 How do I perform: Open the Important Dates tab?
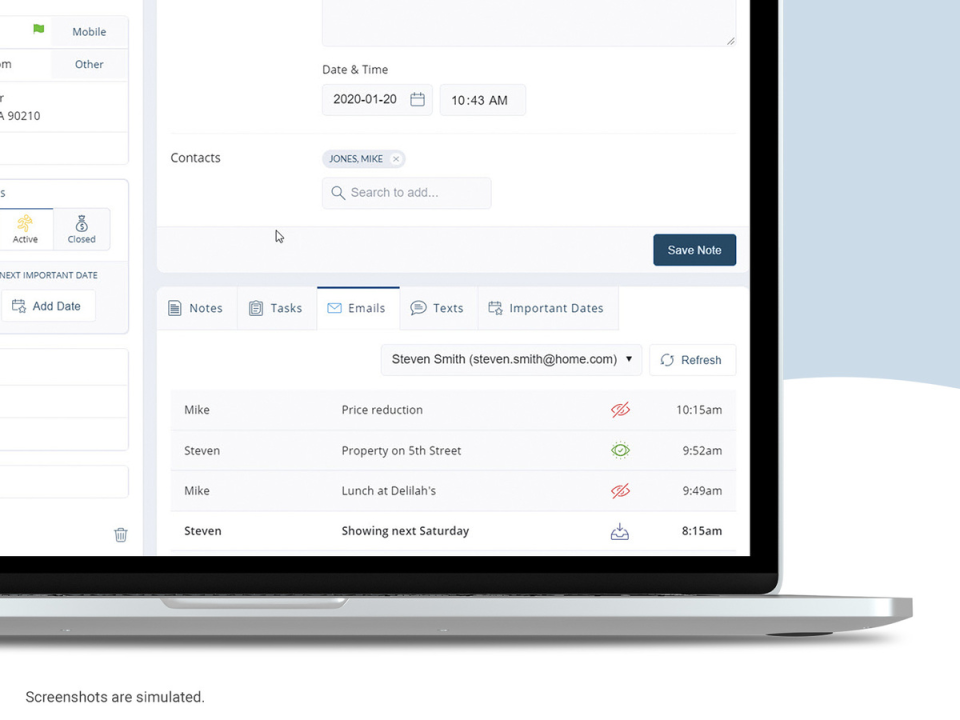547,308
